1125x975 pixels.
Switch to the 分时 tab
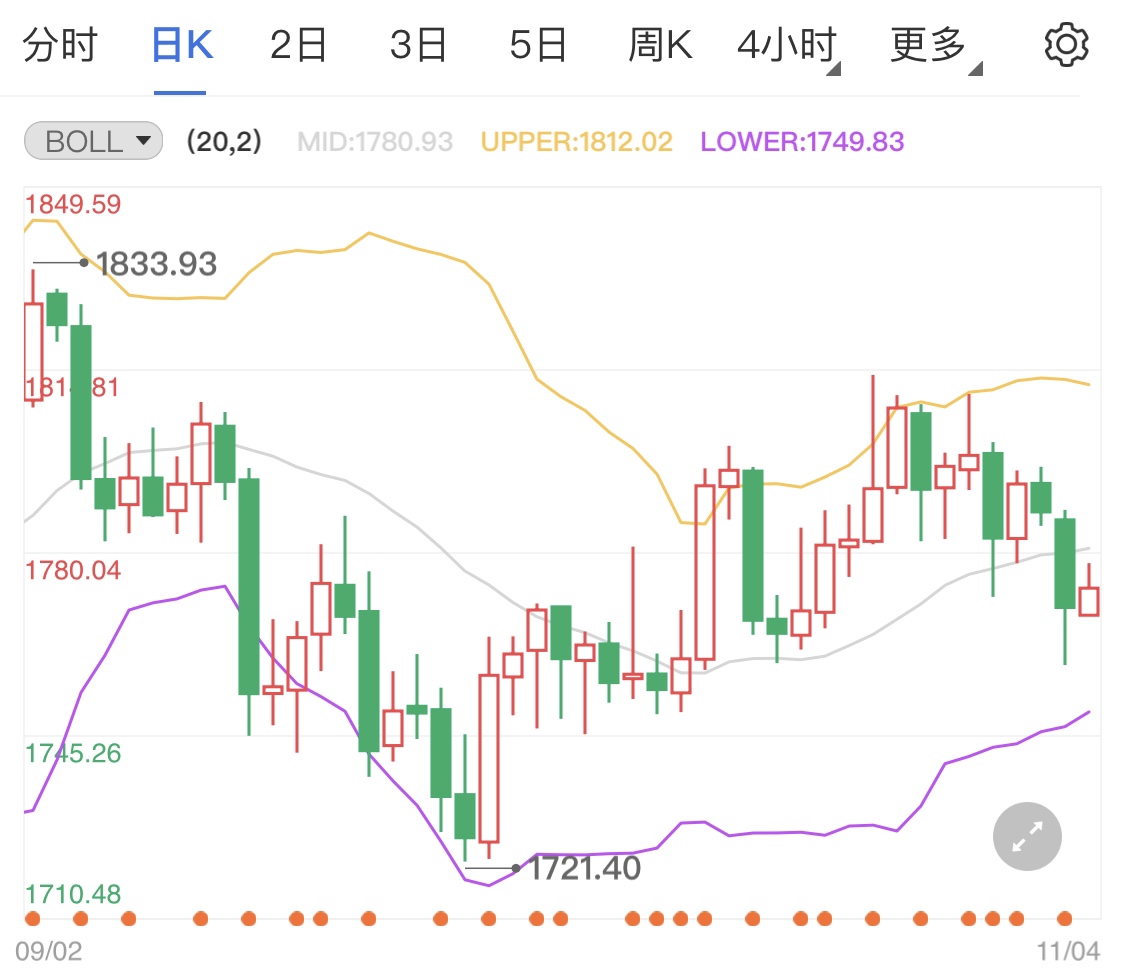pyautogui.click(x=60, y=45)
